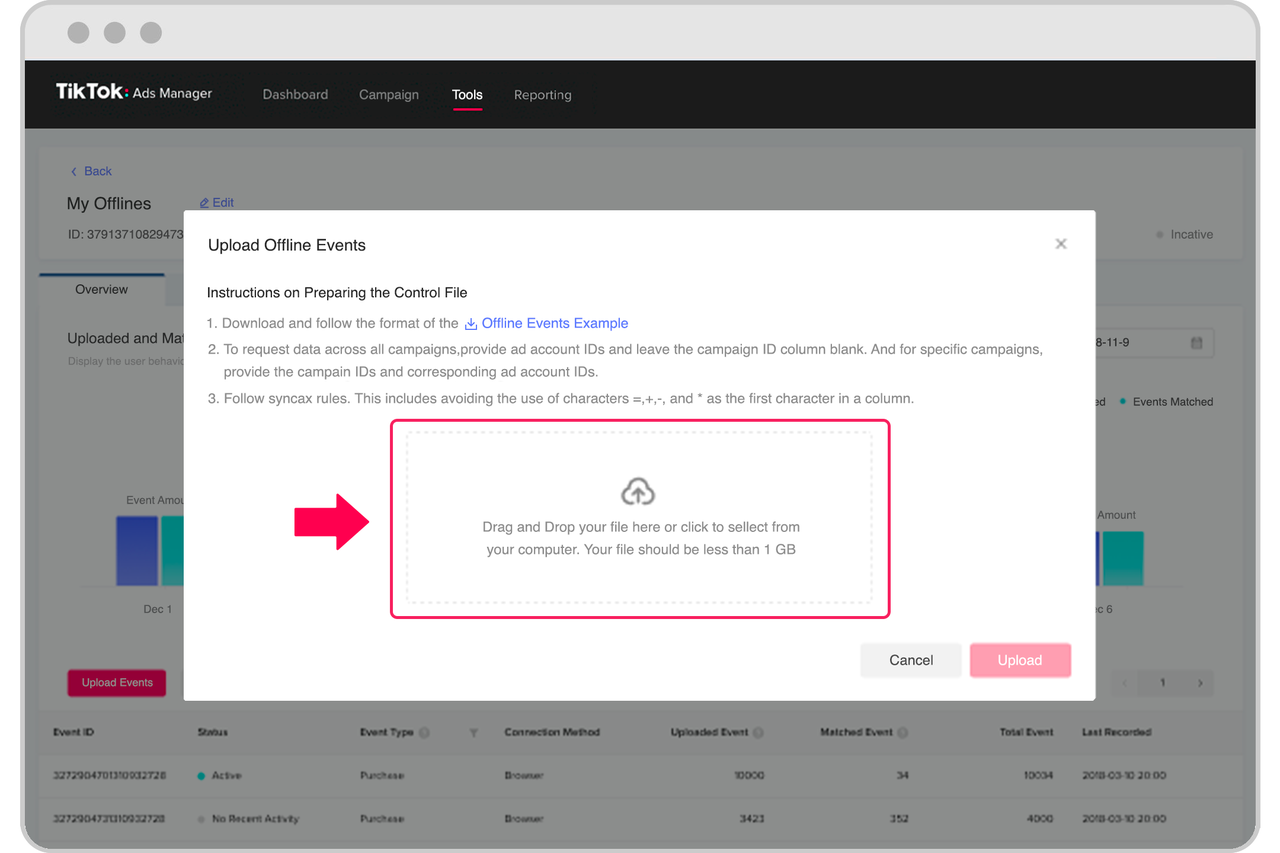This screenshot has height=853, width=1280.
Task: Click the download icon before Offline Events Example
Action: click(469, 323)
